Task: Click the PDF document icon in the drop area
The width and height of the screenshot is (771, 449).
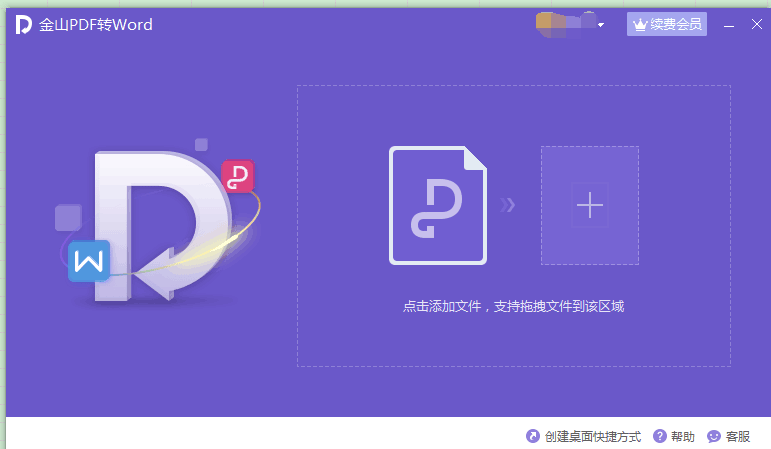Action: pos(438,206)
